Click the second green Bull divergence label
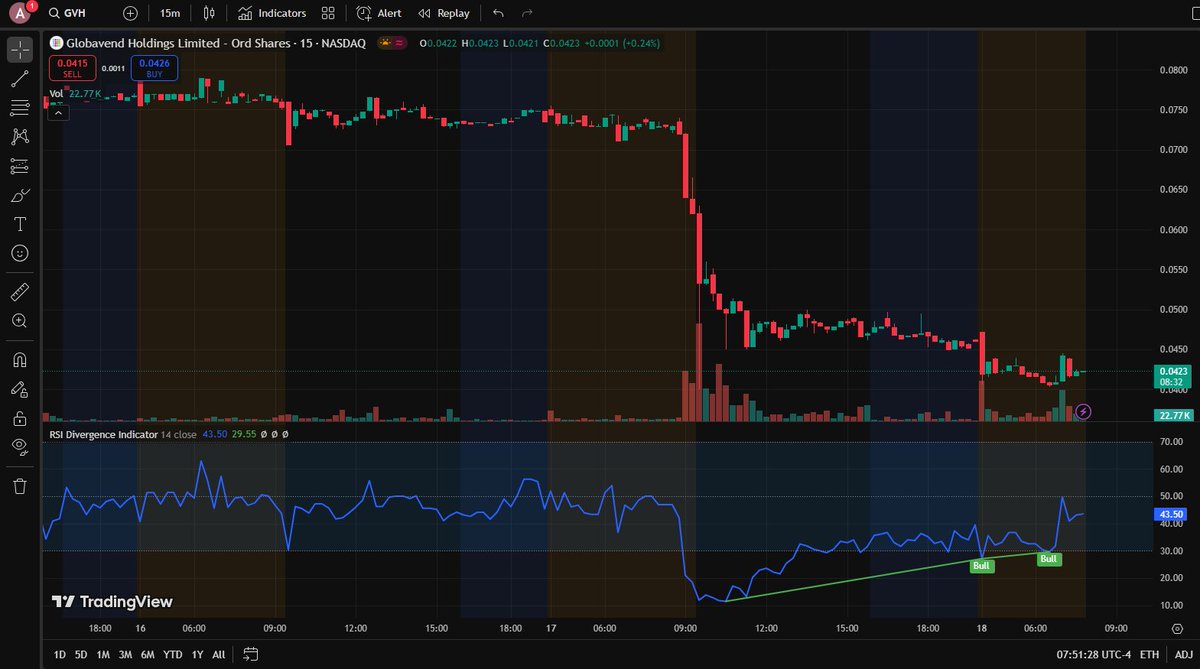The height and width of the screenshot is (669, 1200). (1049, 559)
